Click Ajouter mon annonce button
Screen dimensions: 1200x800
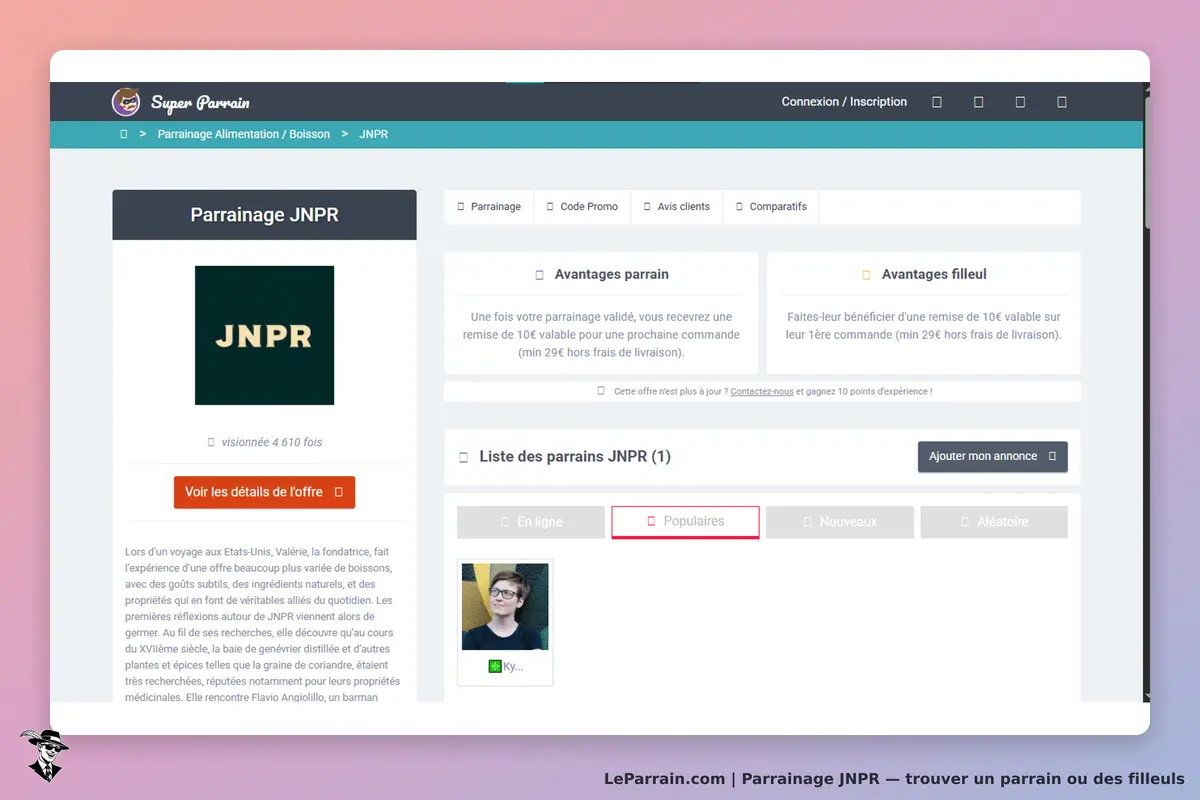click(x=992, y=456)
